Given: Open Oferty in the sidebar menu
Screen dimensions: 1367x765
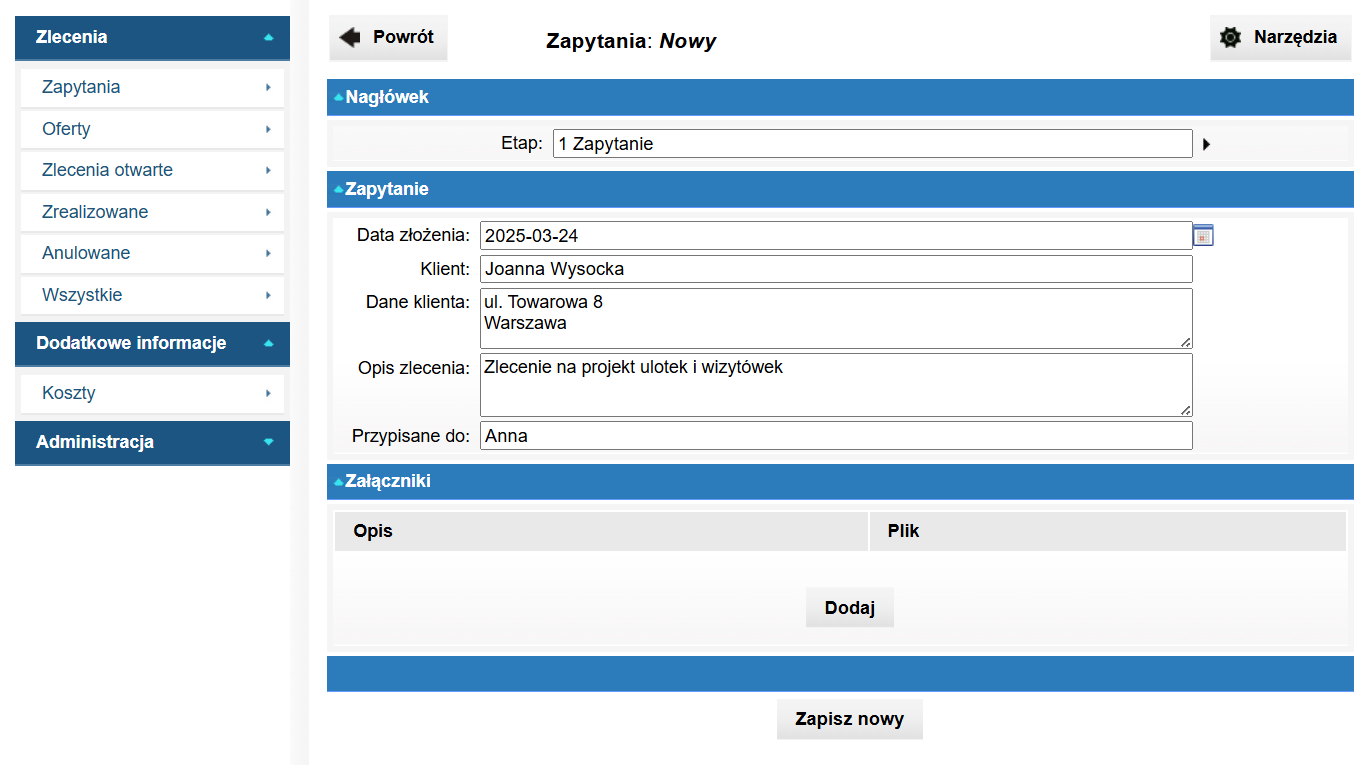Looking at the screenshot, I should [x=152, y=129].
